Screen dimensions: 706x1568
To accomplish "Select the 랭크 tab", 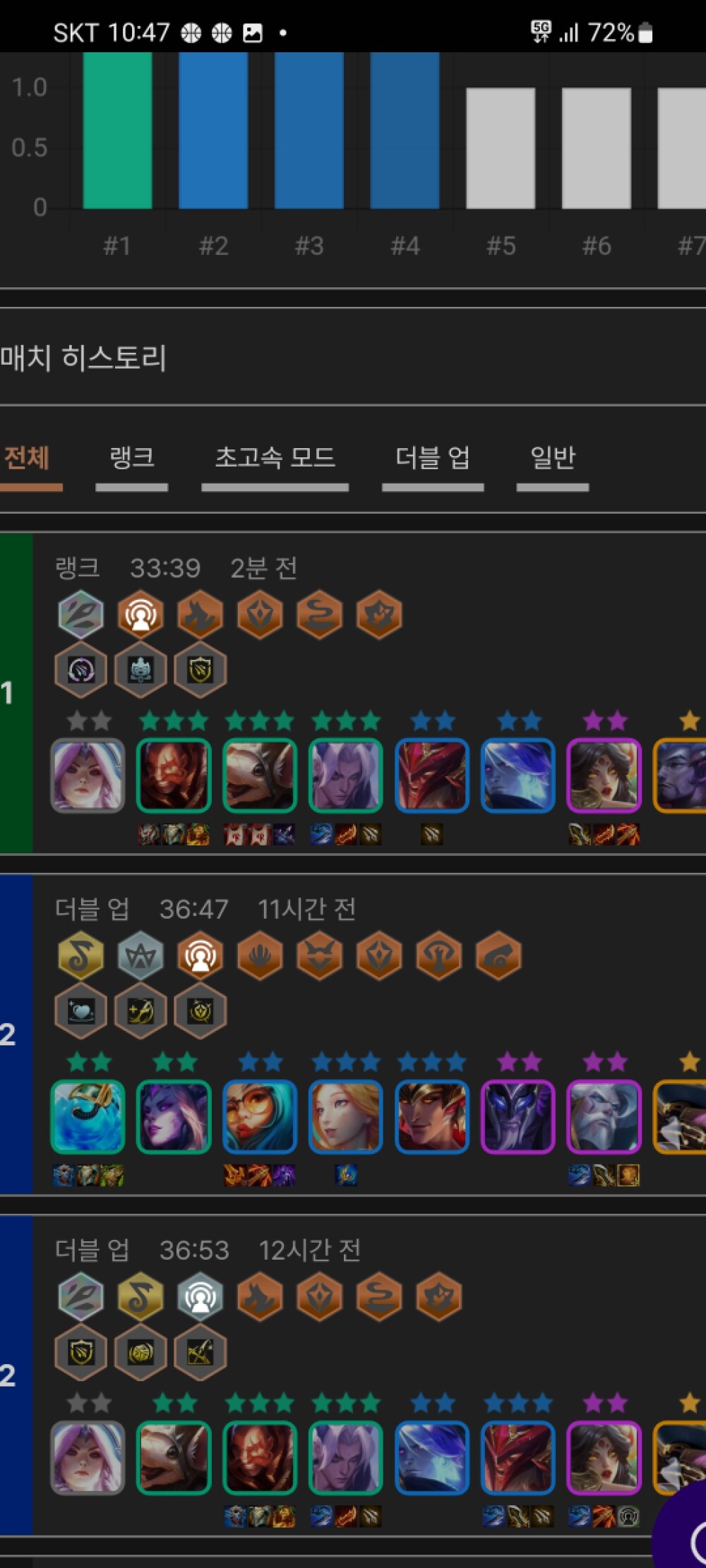I will coord(132,465).
